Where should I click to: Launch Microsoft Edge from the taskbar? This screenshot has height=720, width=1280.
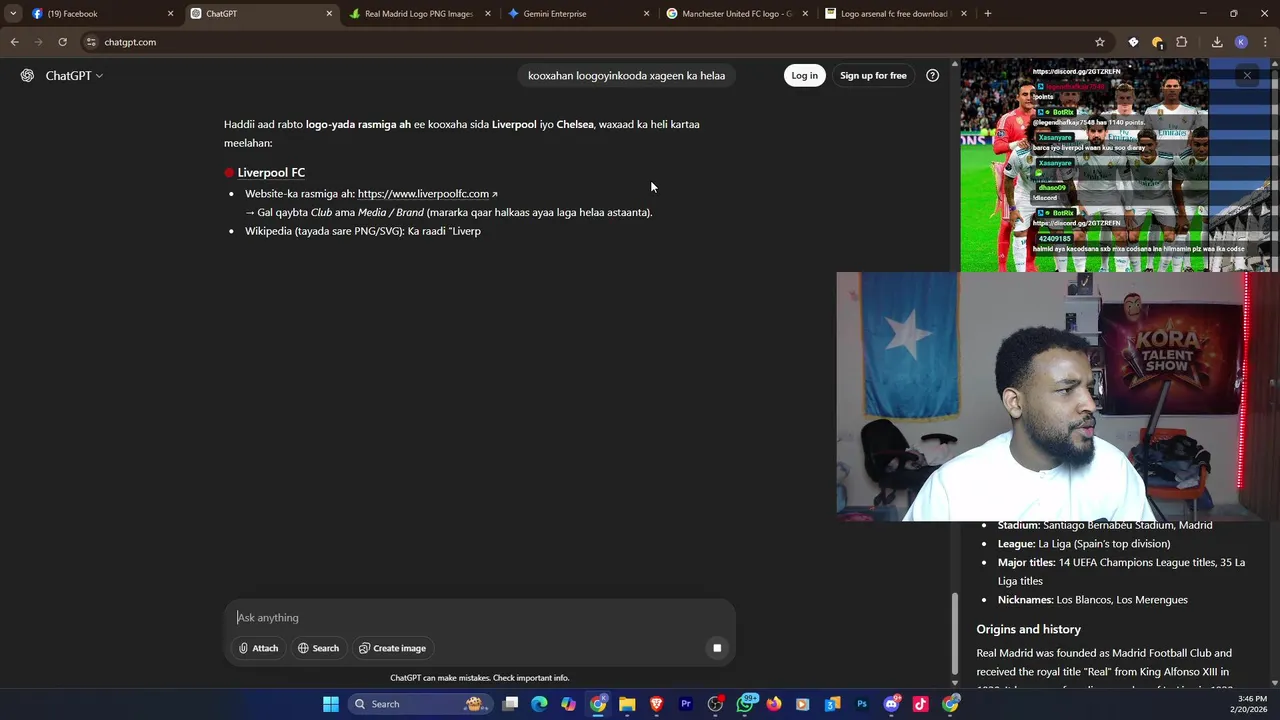(x=539, y=704)
